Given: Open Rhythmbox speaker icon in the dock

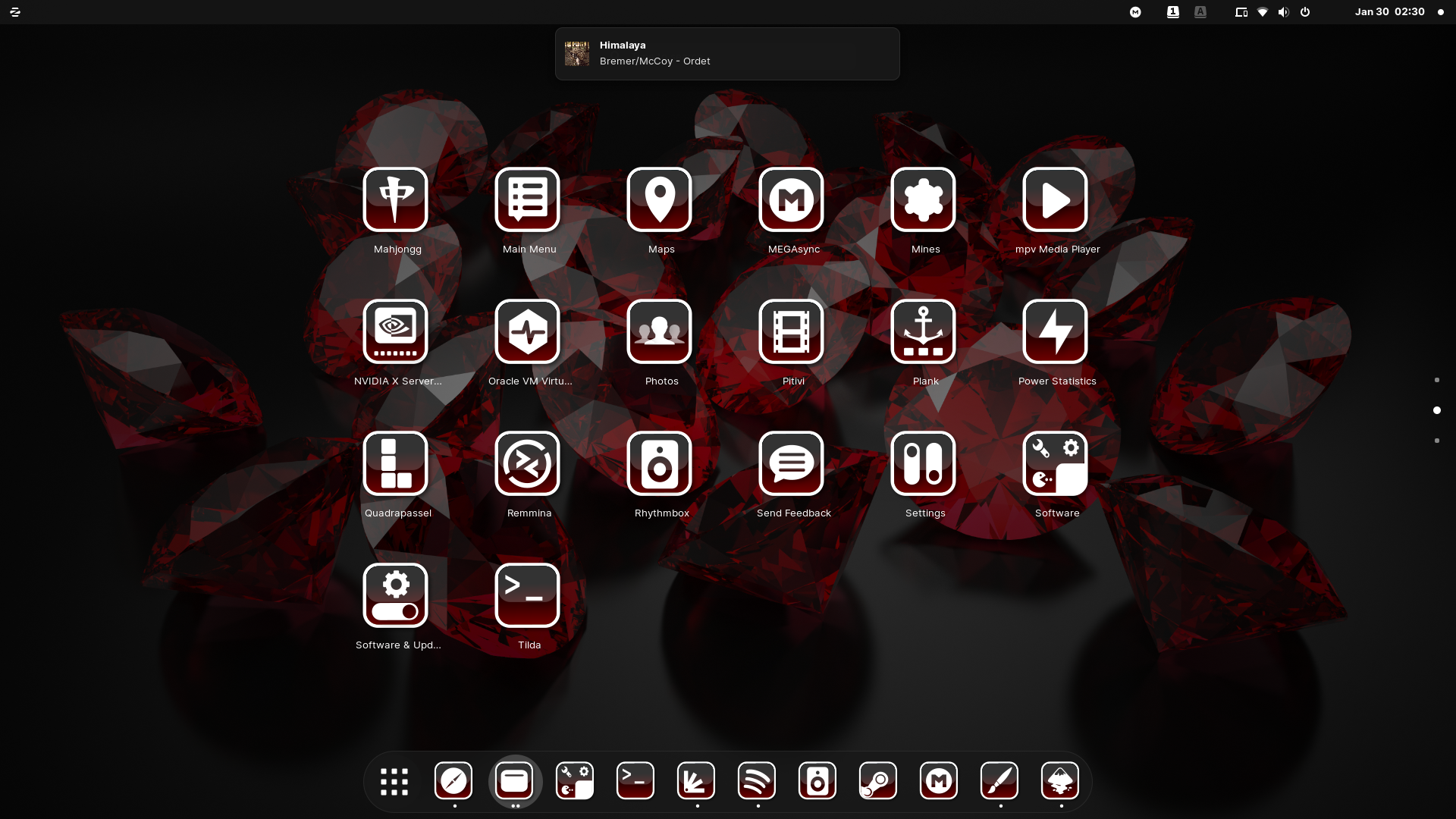Looking at the screenshot, I should (817, 781).
